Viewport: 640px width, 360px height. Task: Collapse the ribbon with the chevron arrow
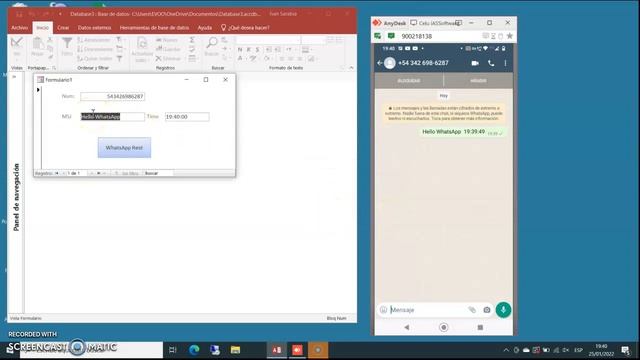[351, 68]
